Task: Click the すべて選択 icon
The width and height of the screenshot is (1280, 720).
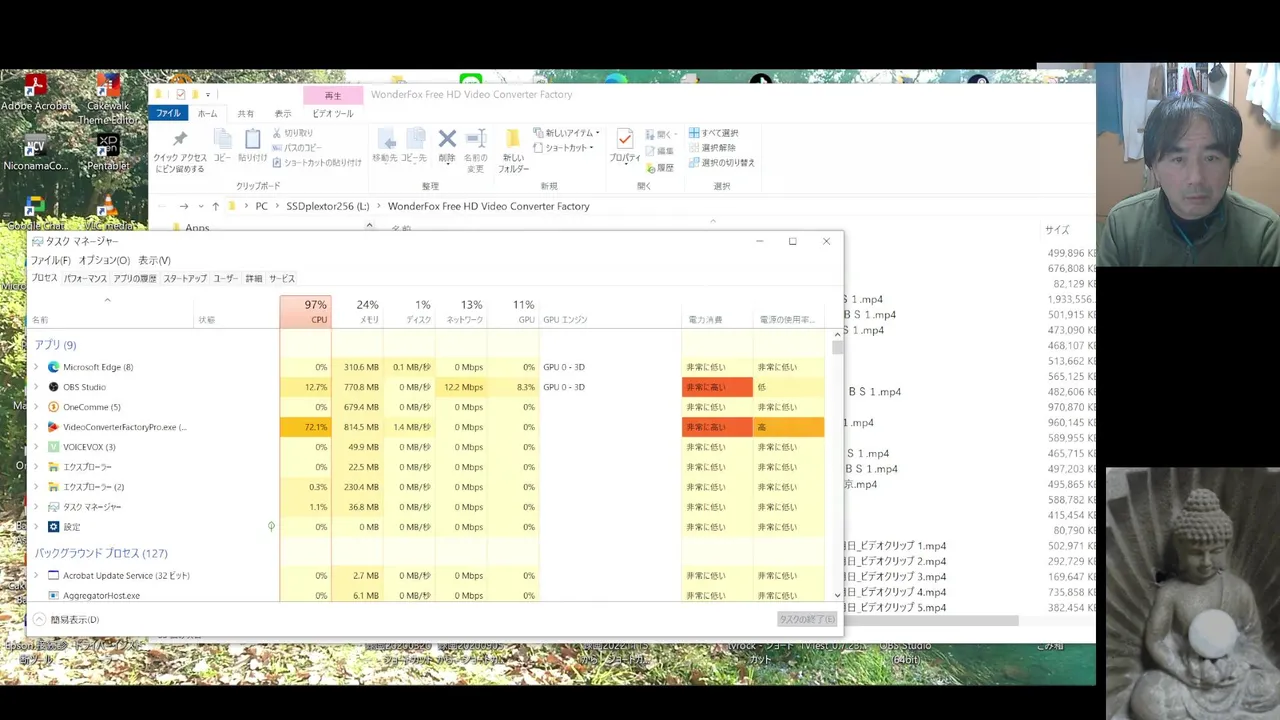Action: point(694,133)
